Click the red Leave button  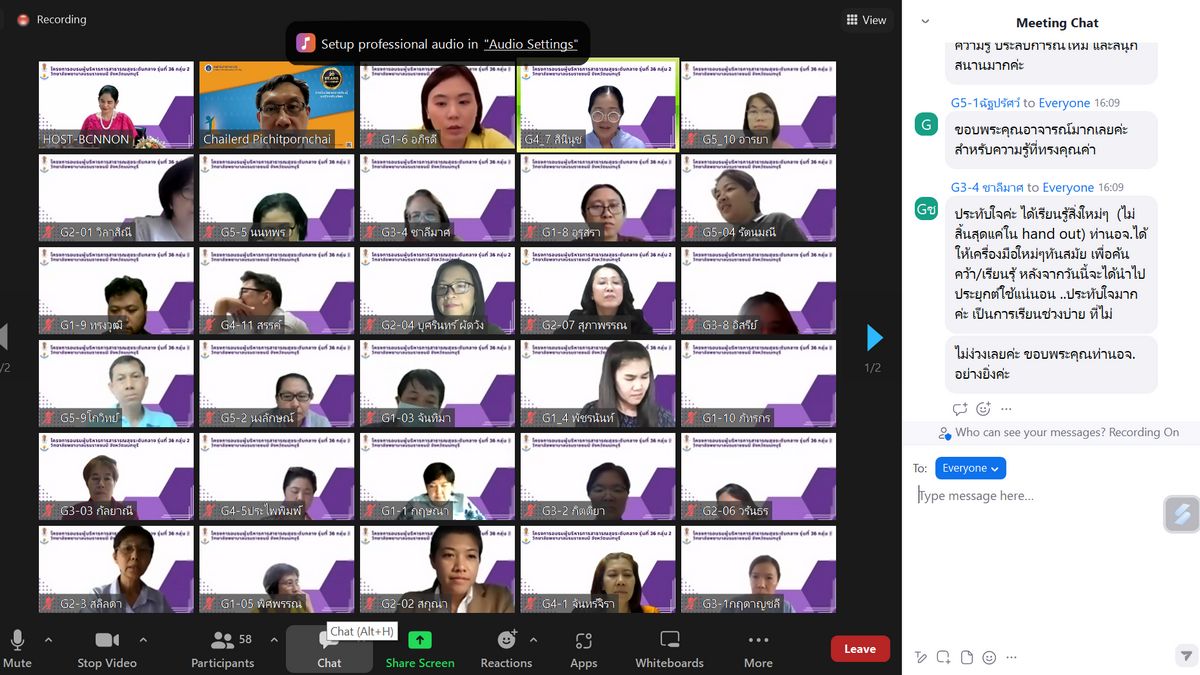point(859,649)
